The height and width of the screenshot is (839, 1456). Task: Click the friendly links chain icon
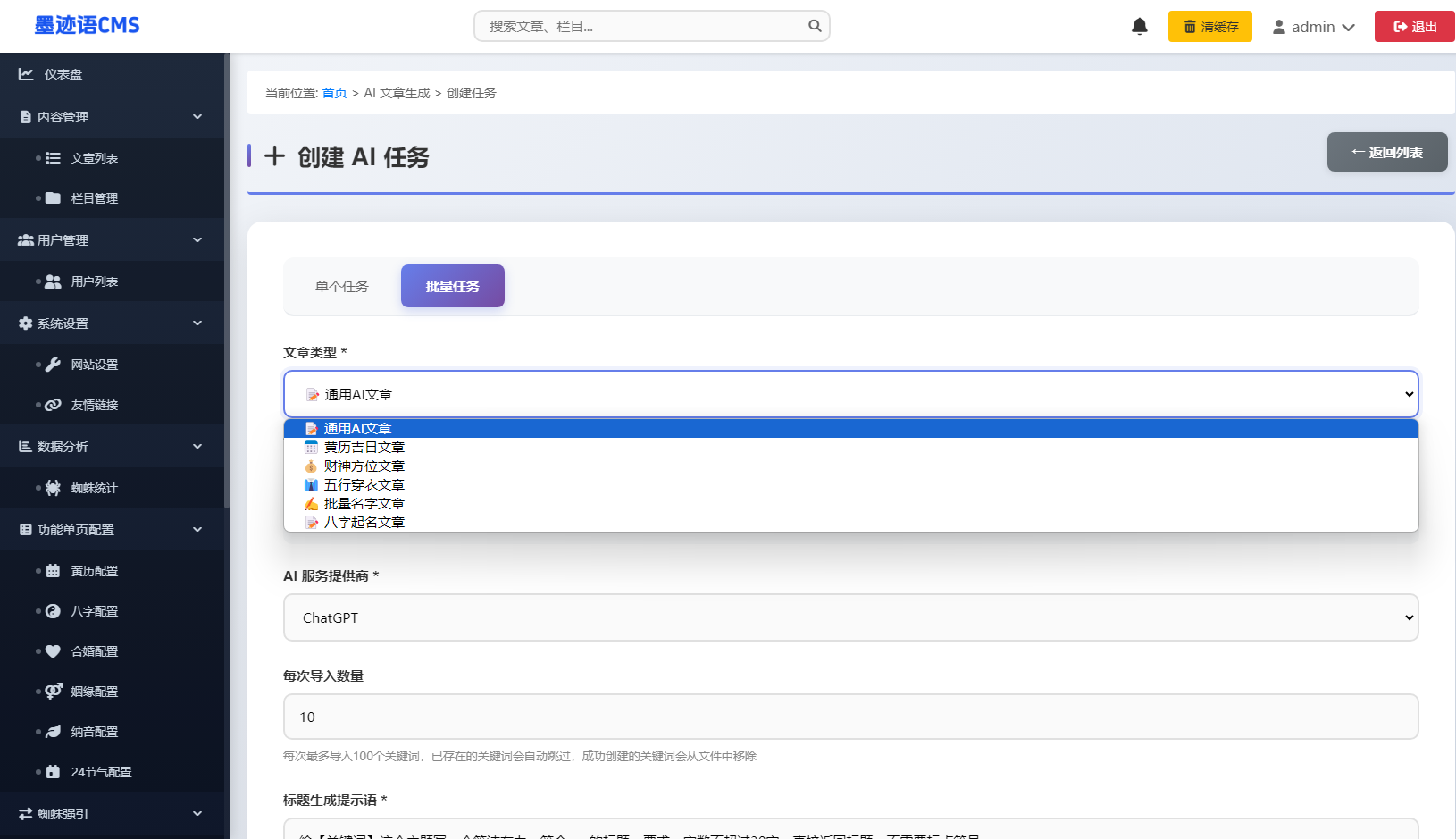53,405
